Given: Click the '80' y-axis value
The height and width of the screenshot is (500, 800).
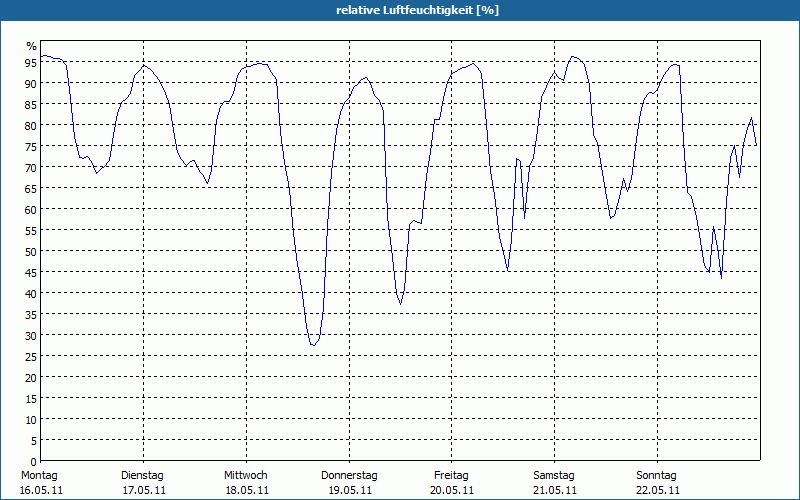Looking at the screenshot, I should pyautogui.click(x=31, y=126).
